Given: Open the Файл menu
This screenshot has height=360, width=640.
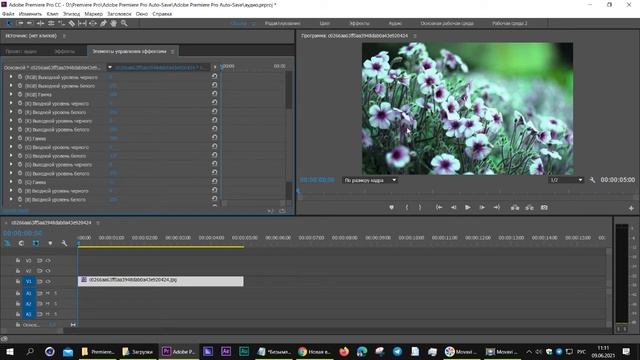Looking at the screenshot, I should [x=8, y=14].
